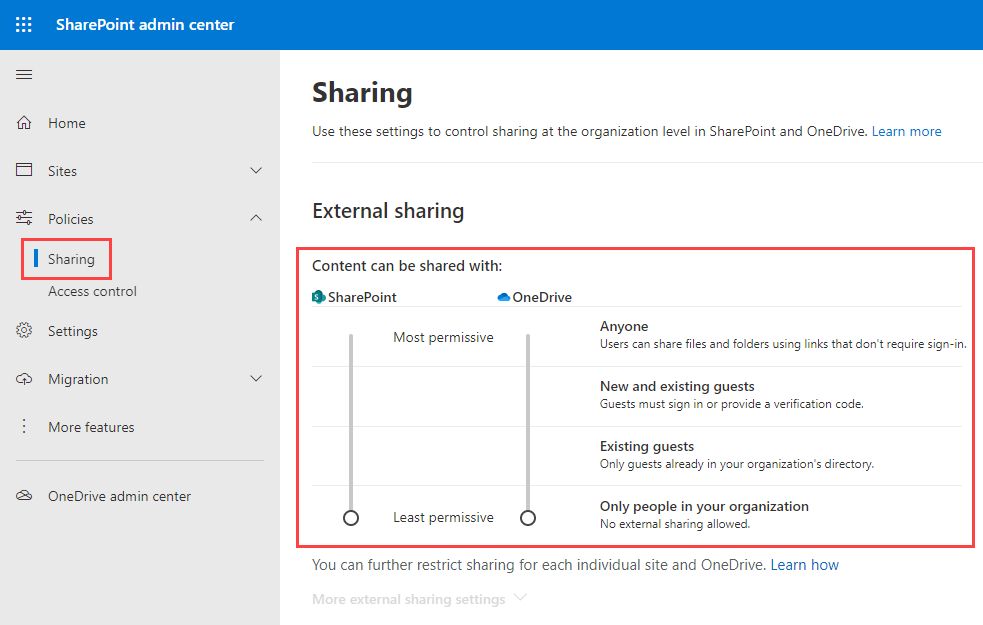Click the Existing guests heading
983x625 pixels.
pos(647,446)
